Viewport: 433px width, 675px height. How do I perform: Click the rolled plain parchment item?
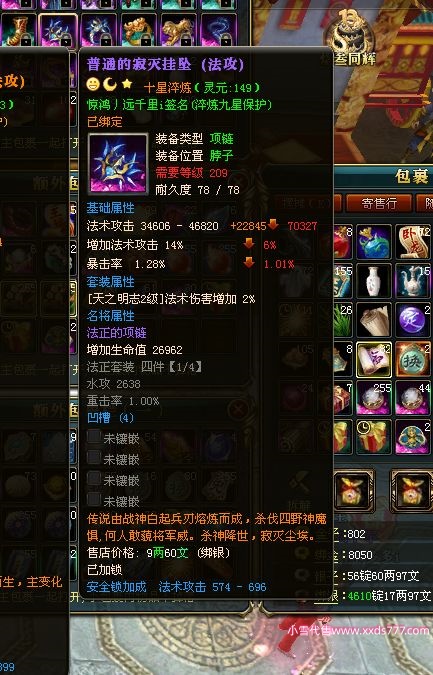374,320
